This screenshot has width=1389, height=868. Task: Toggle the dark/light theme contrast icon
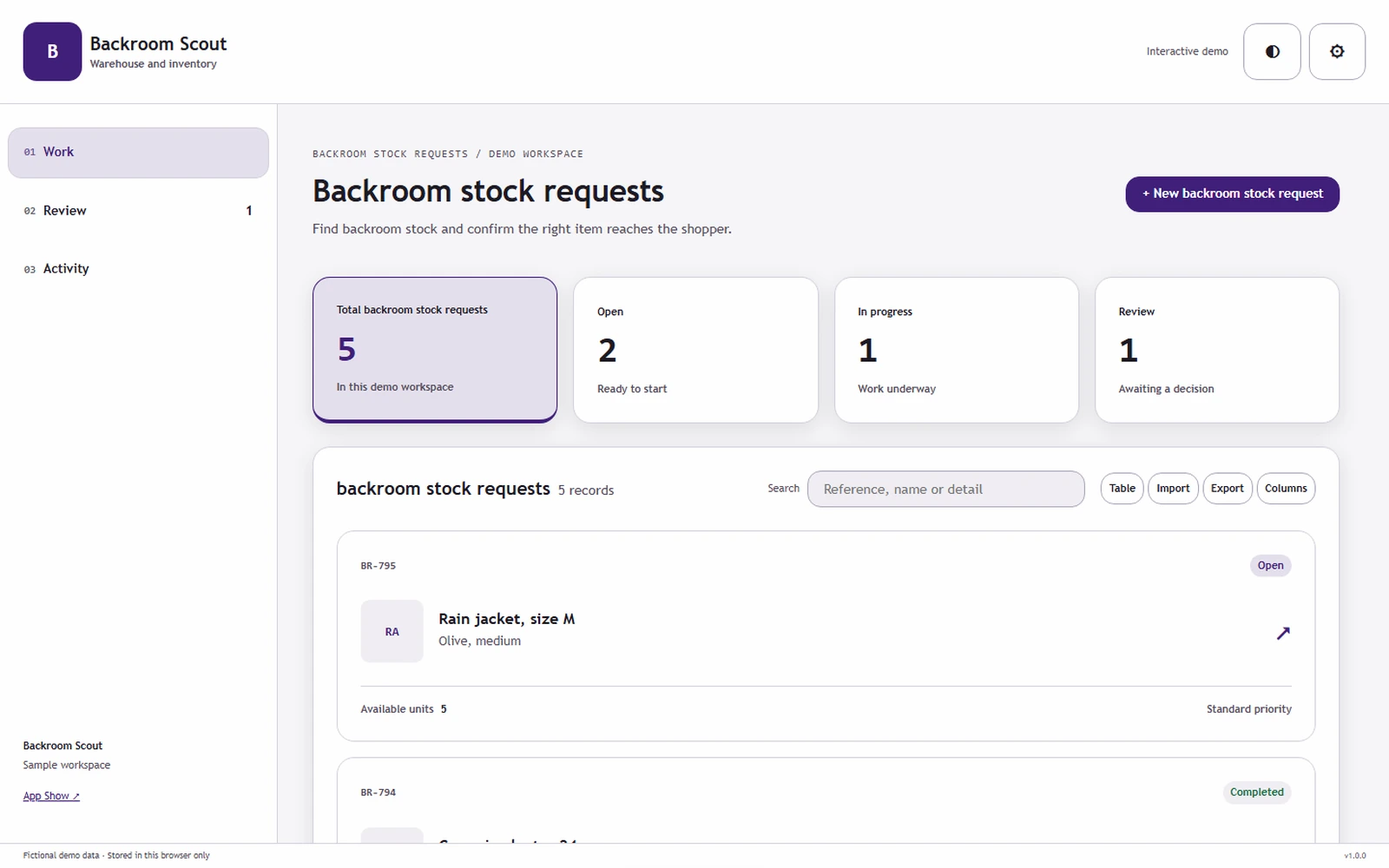[1272, 52]
